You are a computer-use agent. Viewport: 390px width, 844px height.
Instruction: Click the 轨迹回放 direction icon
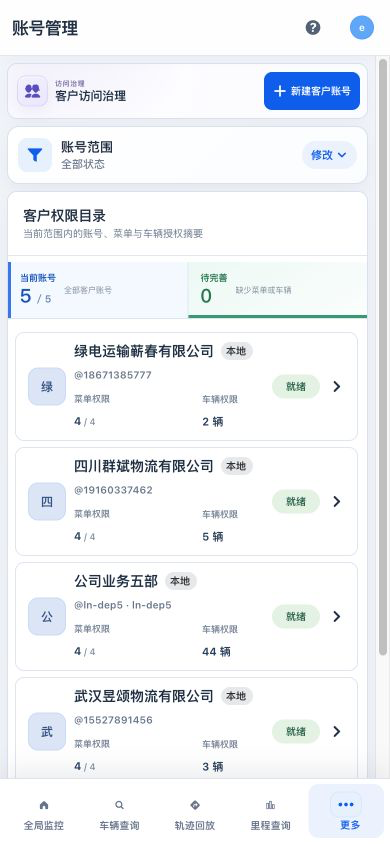(195, 805)
